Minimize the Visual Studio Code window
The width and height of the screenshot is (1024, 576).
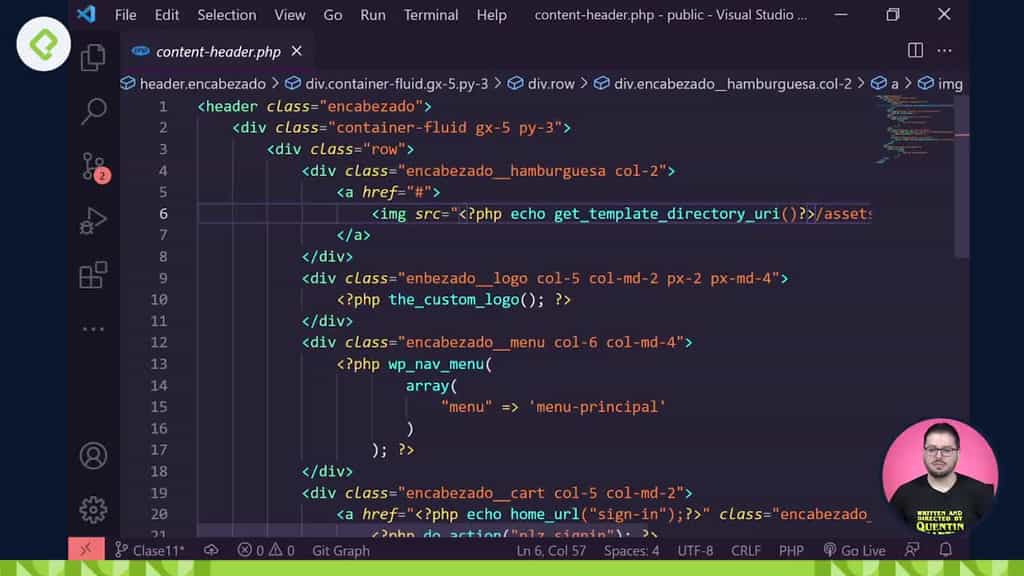point(841,14)
